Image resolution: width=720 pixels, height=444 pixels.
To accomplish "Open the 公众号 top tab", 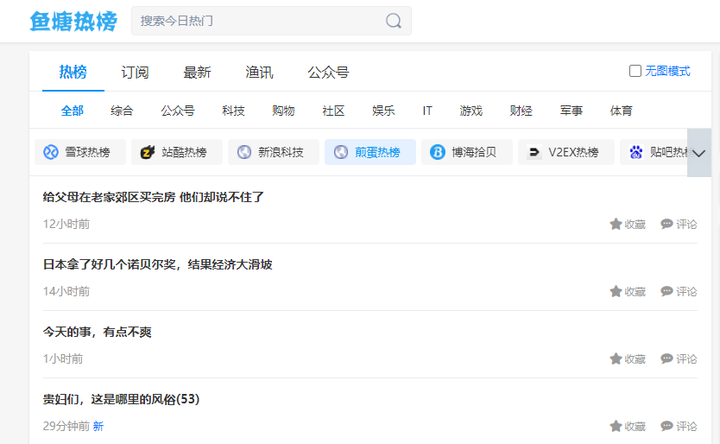I will click(328, 72).
